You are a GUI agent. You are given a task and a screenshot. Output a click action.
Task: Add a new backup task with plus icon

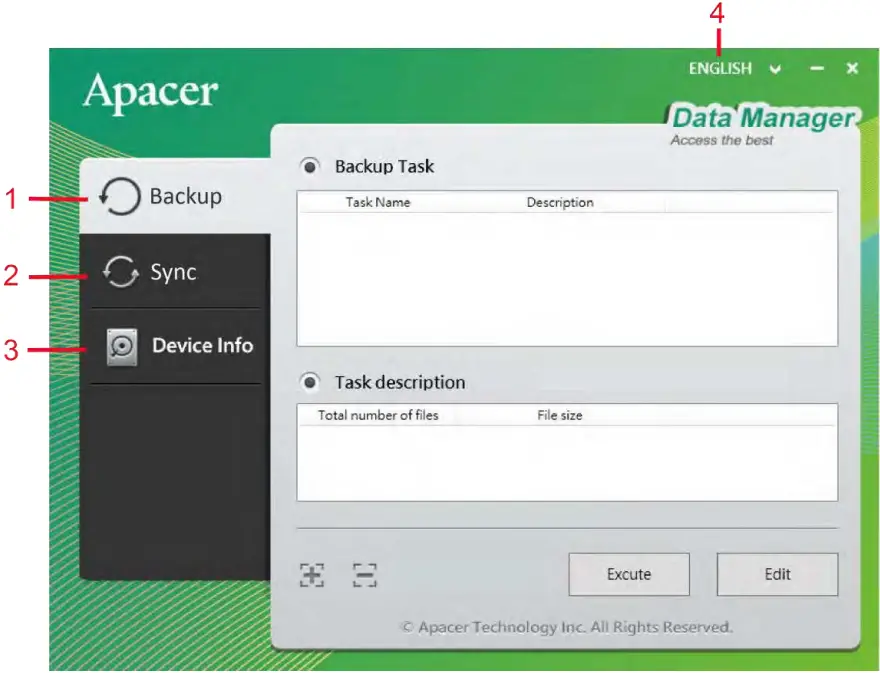312,575
